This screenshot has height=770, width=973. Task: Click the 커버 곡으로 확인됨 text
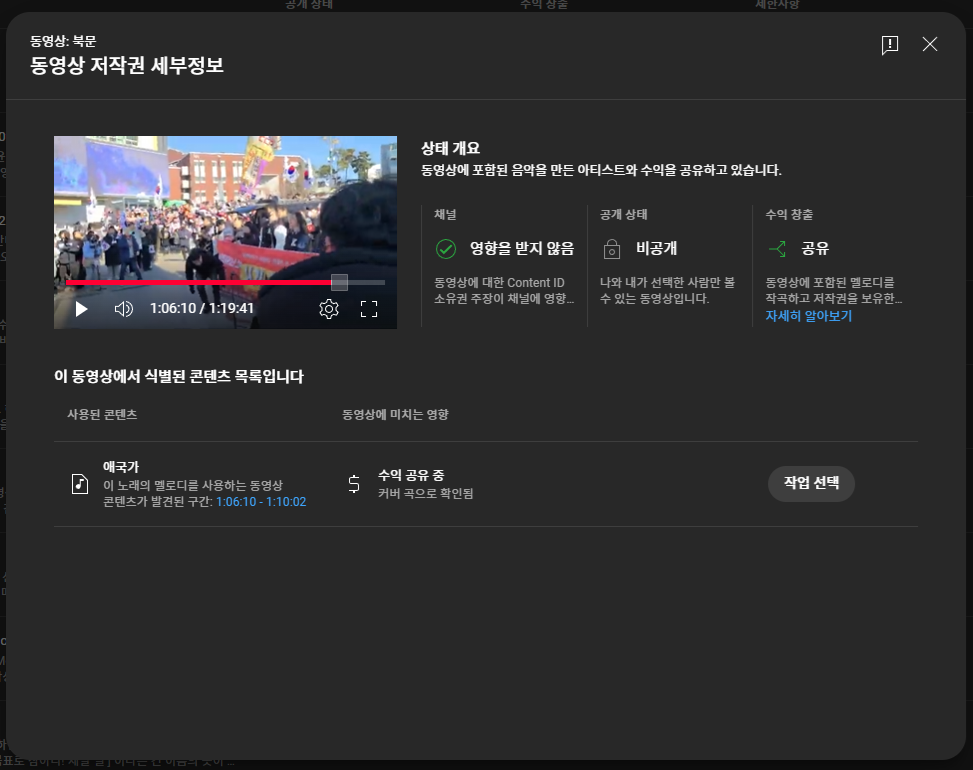[x=426, y=493]
